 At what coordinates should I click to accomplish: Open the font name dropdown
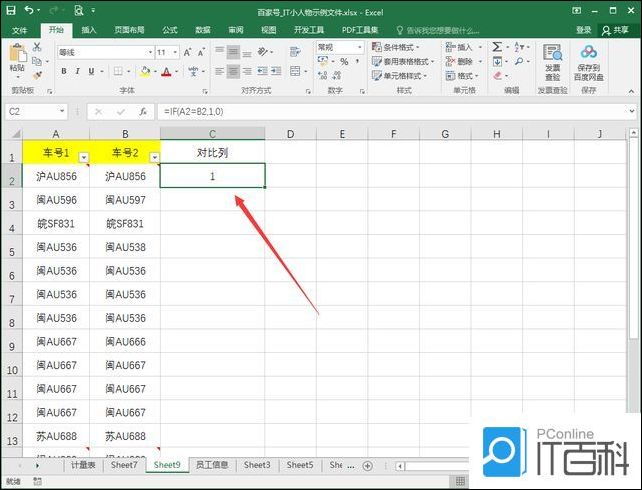(150, 52)
